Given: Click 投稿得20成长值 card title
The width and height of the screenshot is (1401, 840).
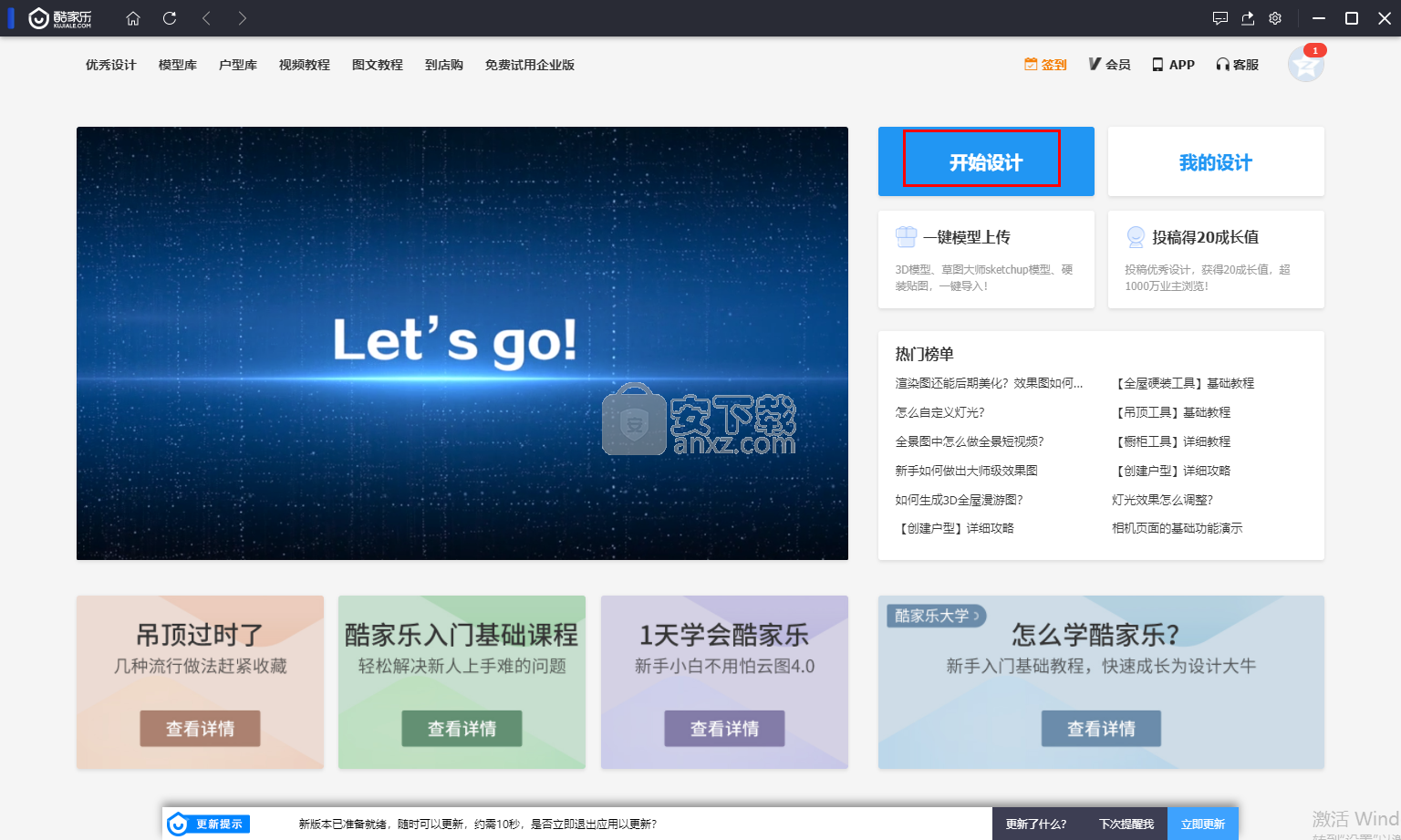Looking at the screenshot, I should click(1206, 237).
